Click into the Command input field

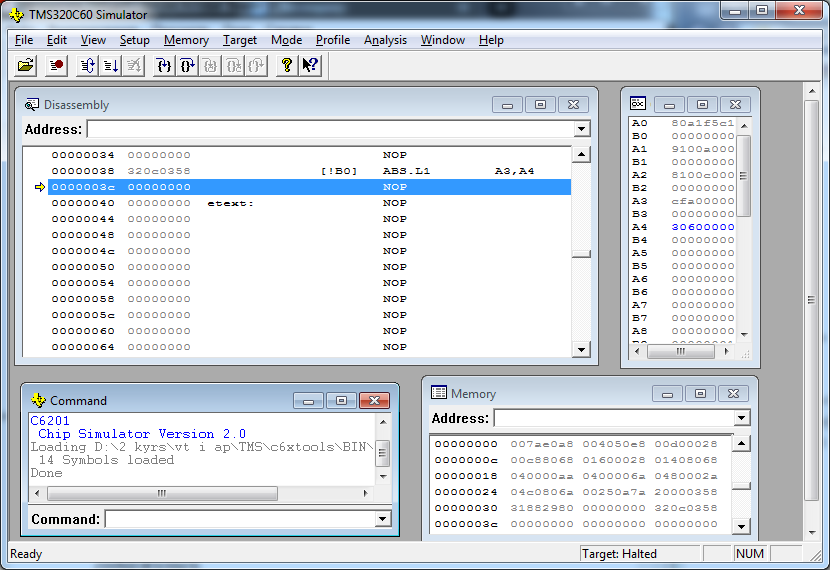240,519
